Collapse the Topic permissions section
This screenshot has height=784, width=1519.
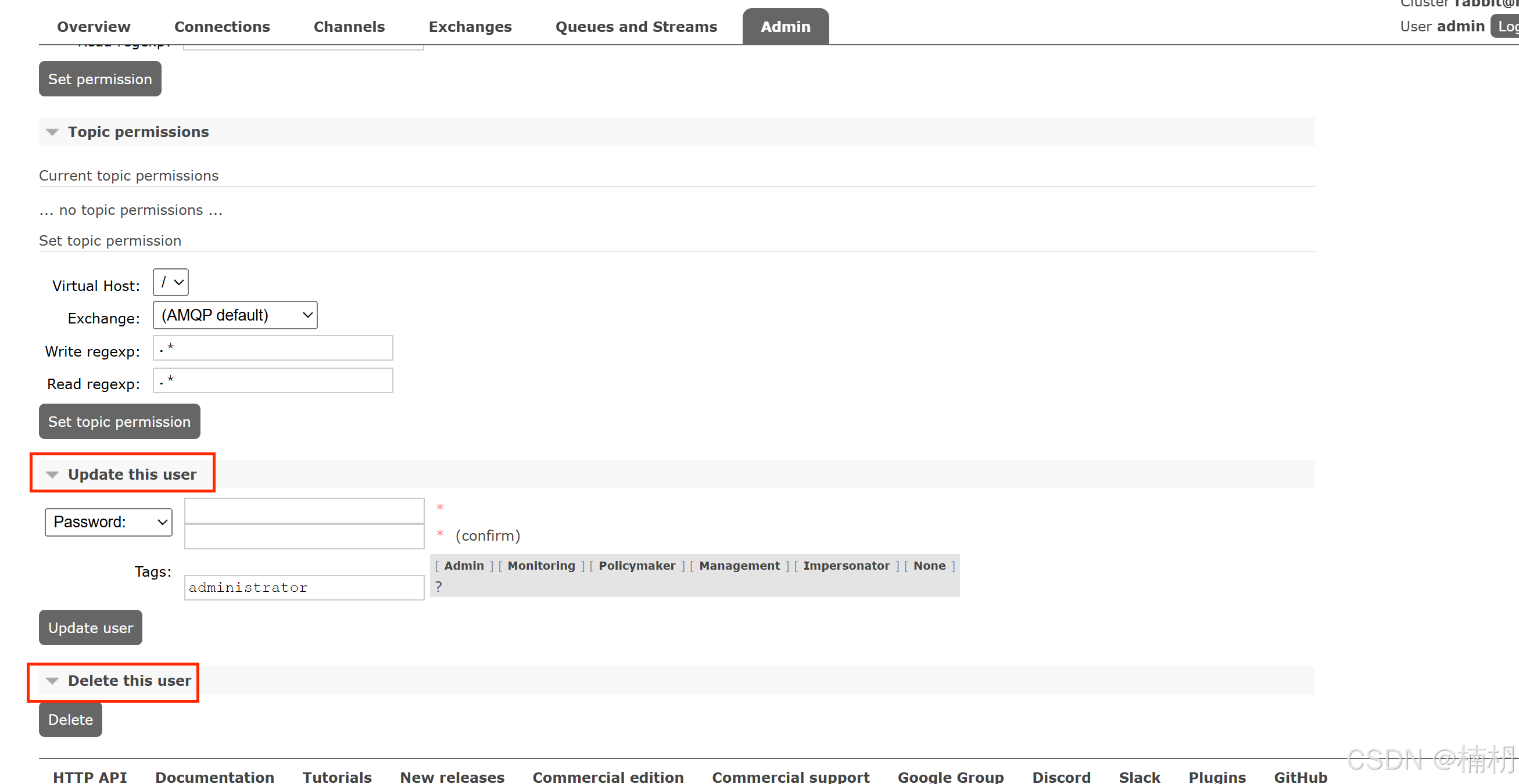point(137,131)
